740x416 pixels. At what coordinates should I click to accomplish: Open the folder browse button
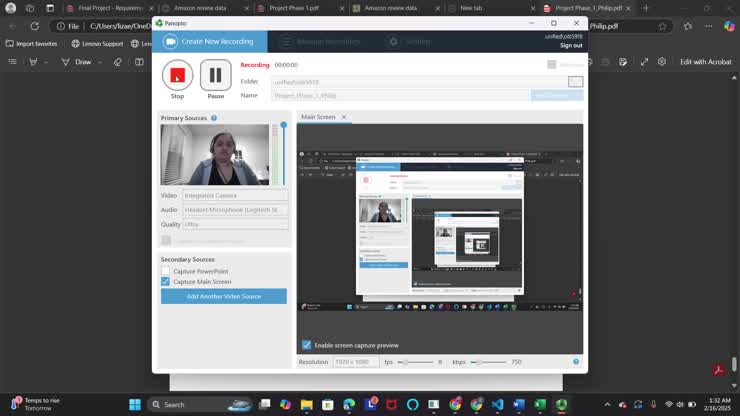click(x=575, y=81)
